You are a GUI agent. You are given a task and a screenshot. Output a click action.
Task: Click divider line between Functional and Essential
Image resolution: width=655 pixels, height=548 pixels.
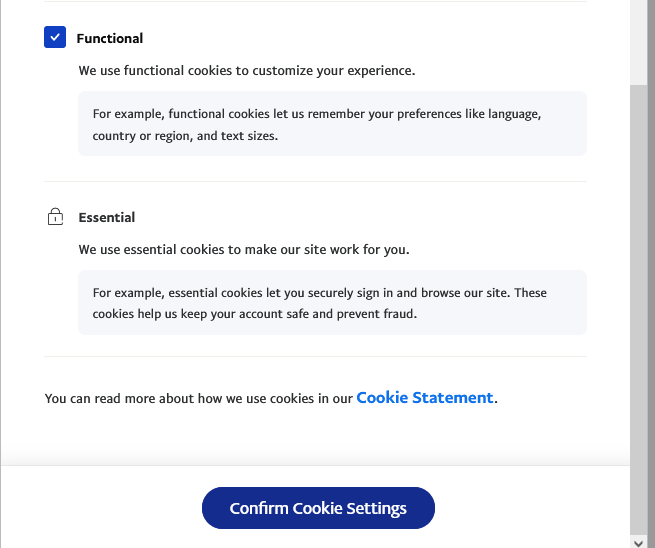pos(315,181)
